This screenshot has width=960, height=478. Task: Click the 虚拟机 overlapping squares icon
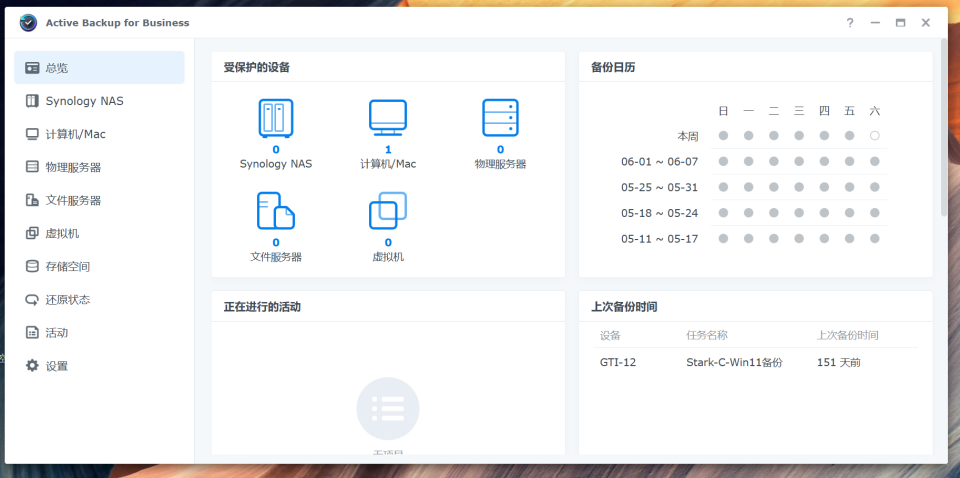388,211
